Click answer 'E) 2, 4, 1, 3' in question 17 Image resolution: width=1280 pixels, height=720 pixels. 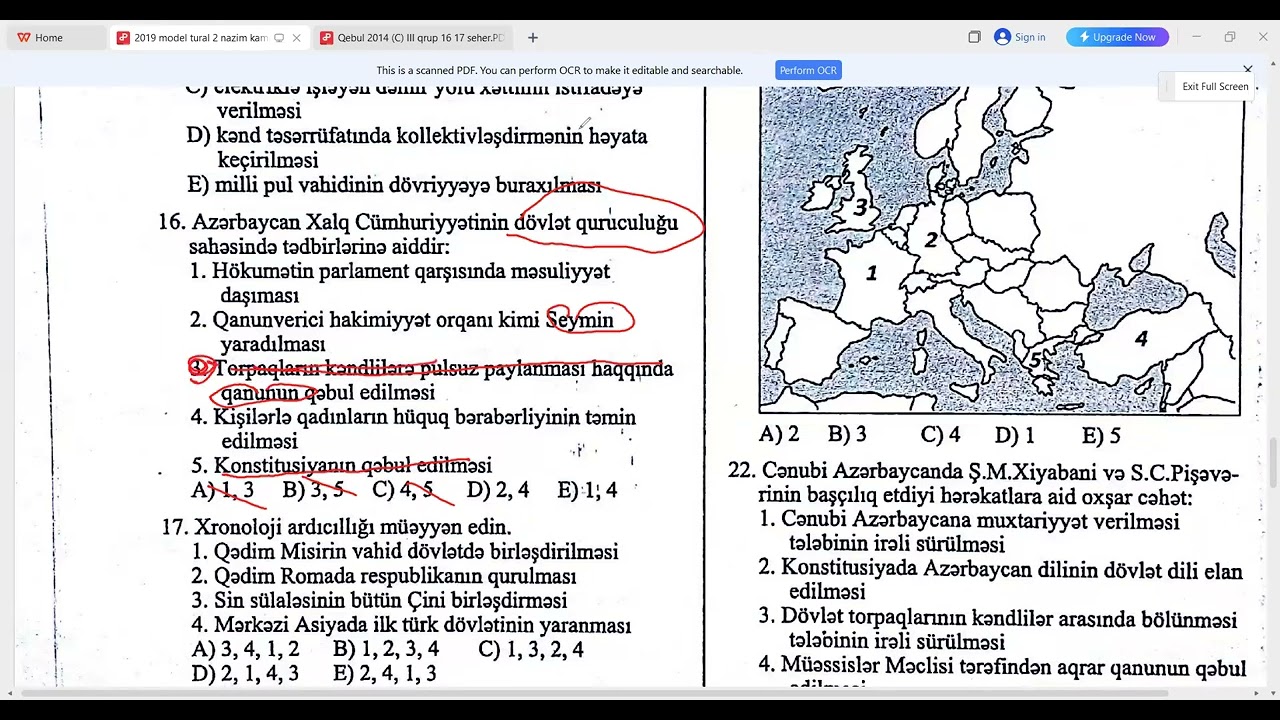[x=385, y=673]
